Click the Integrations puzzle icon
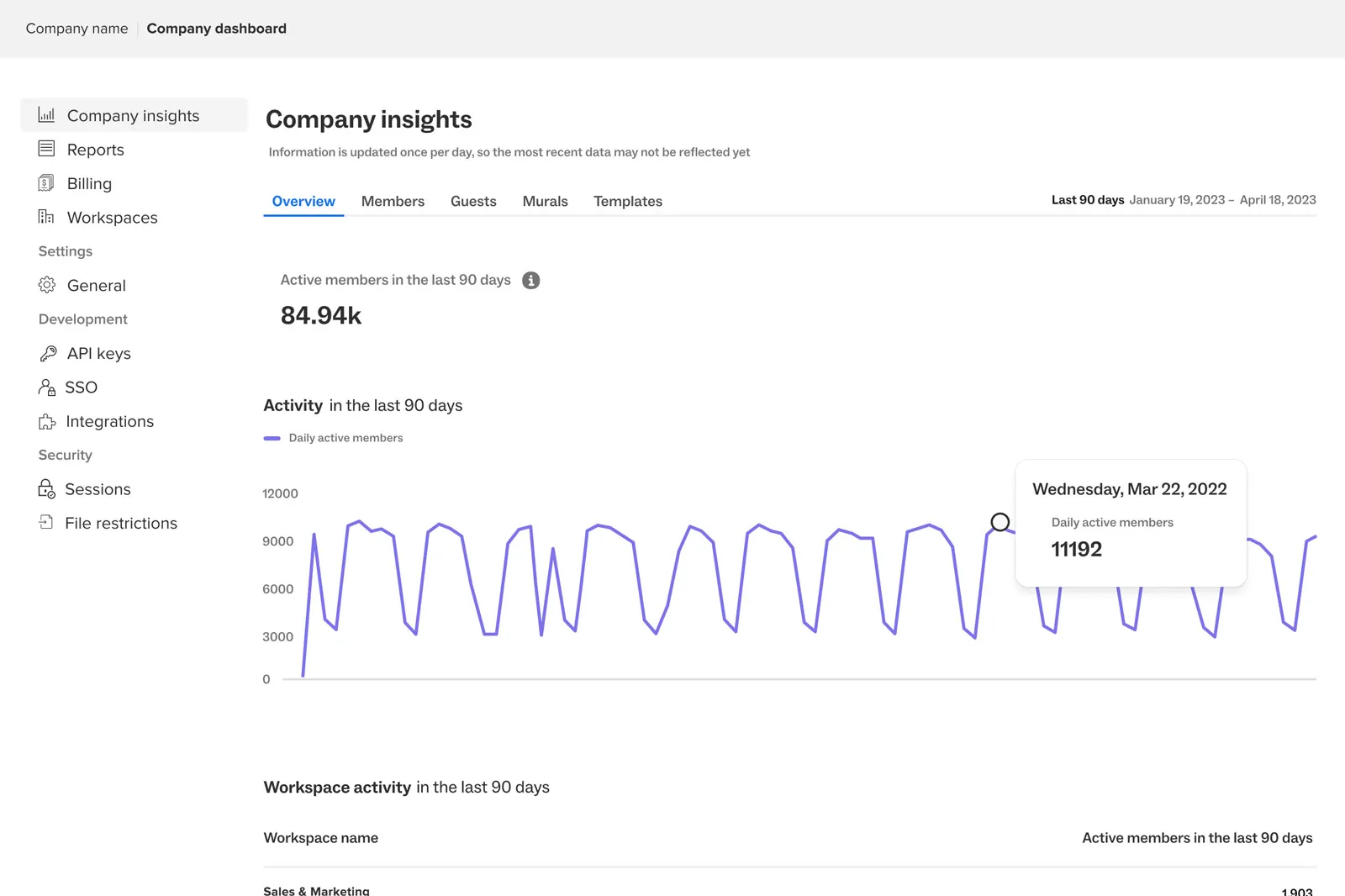The image size is (1345, 896). [47, 422]
